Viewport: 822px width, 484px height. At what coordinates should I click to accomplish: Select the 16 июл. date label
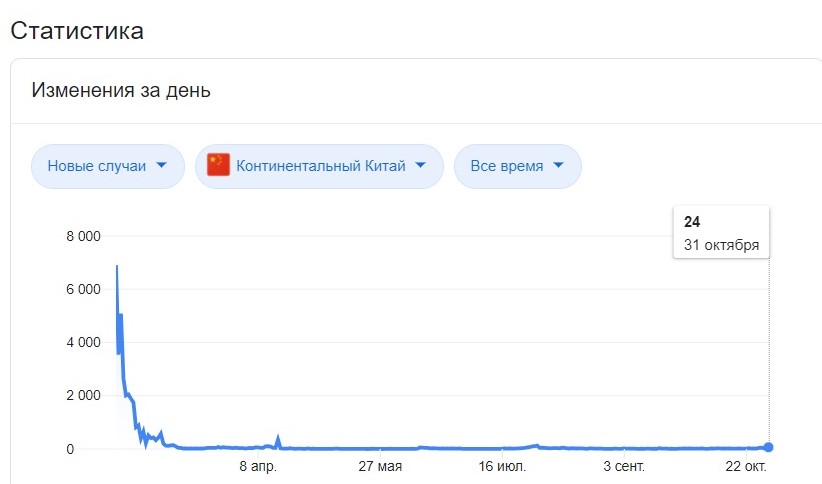pyautogui.click(x=502, y=466)
